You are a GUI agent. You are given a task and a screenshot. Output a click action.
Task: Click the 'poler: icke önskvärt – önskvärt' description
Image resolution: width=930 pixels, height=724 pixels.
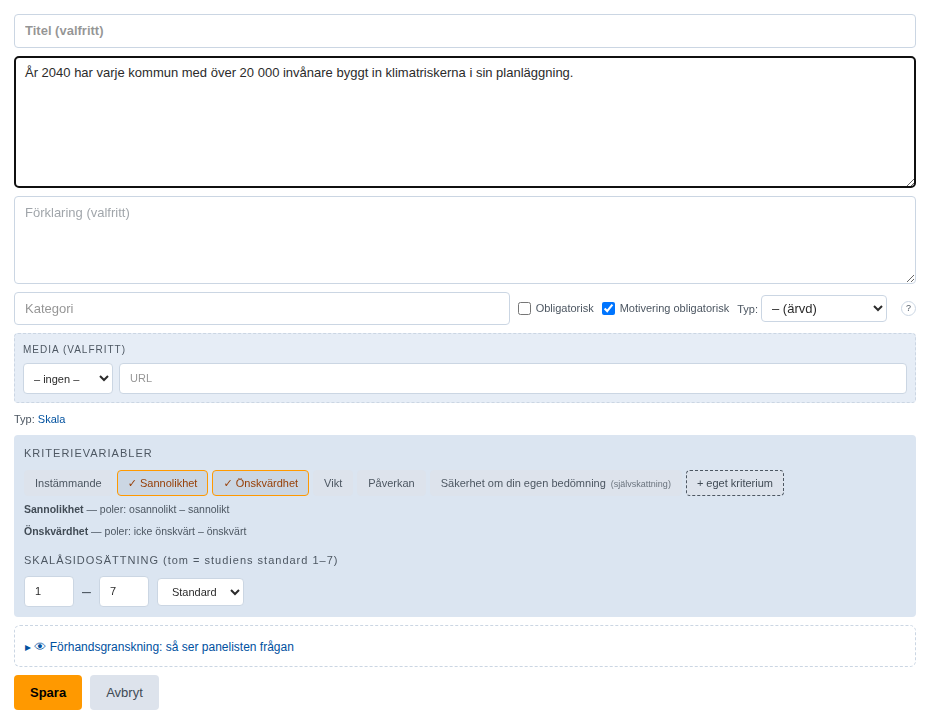(x=175, y=531)
